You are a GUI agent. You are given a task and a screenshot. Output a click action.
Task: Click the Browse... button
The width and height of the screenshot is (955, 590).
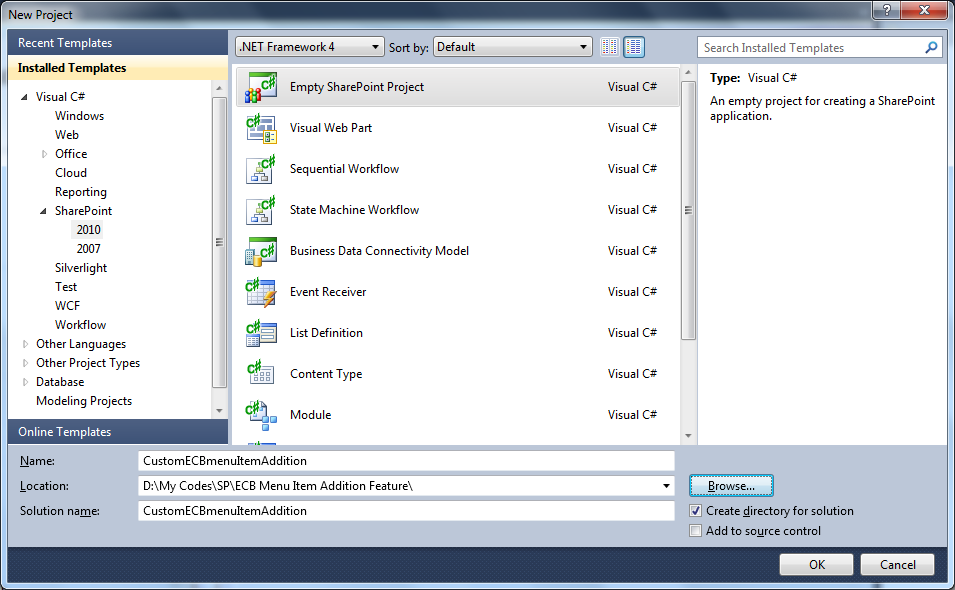[731, 486]
